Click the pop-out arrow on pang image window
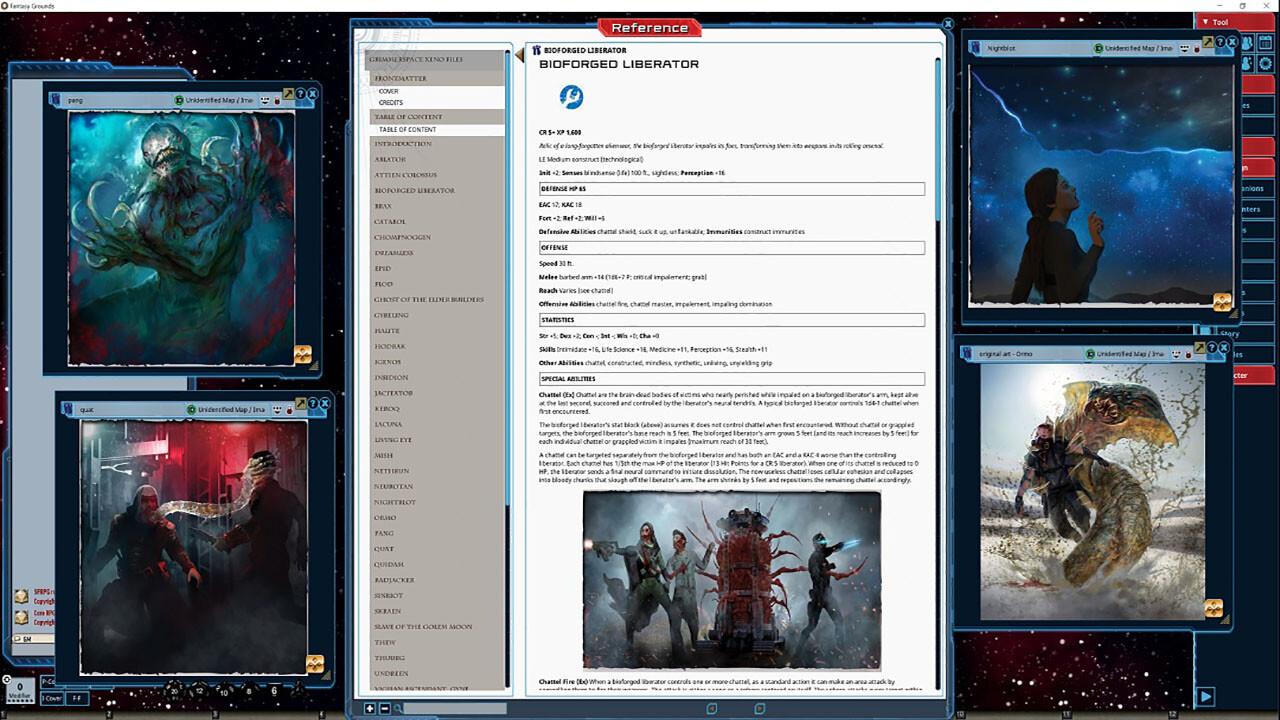Image resolution: width=1280 pixels, height=720 pixels. click(288, 94)
